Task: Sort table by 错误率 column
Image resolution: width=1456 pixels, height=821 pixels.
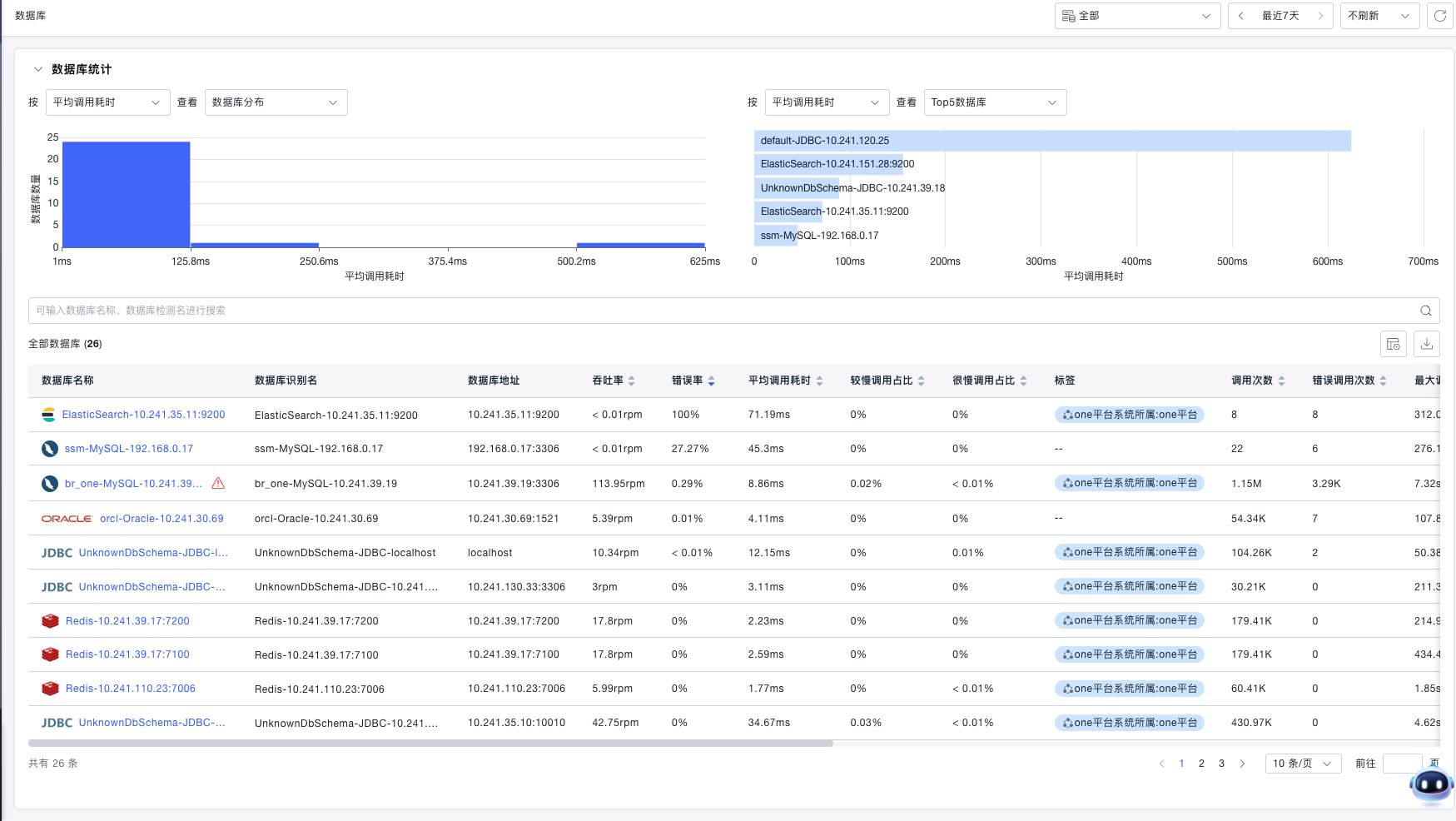Action: click(x=711, y=381)
